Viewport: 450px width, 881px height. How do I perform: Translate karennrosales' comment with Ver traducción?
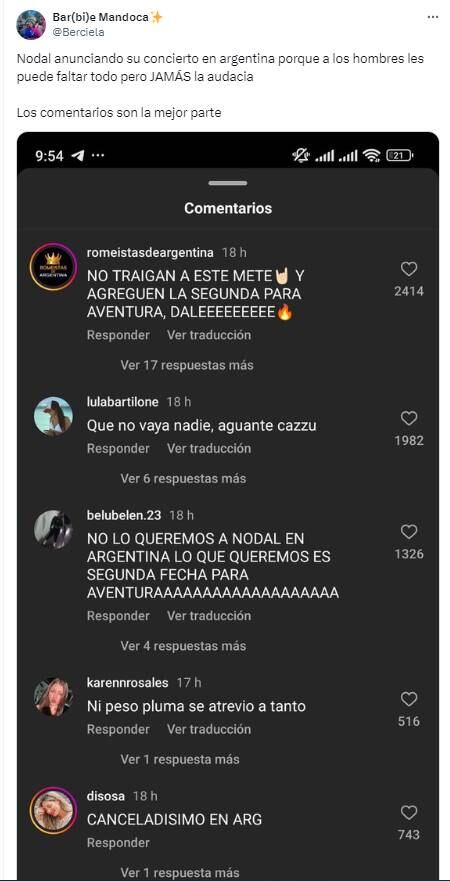pos(209,729)
